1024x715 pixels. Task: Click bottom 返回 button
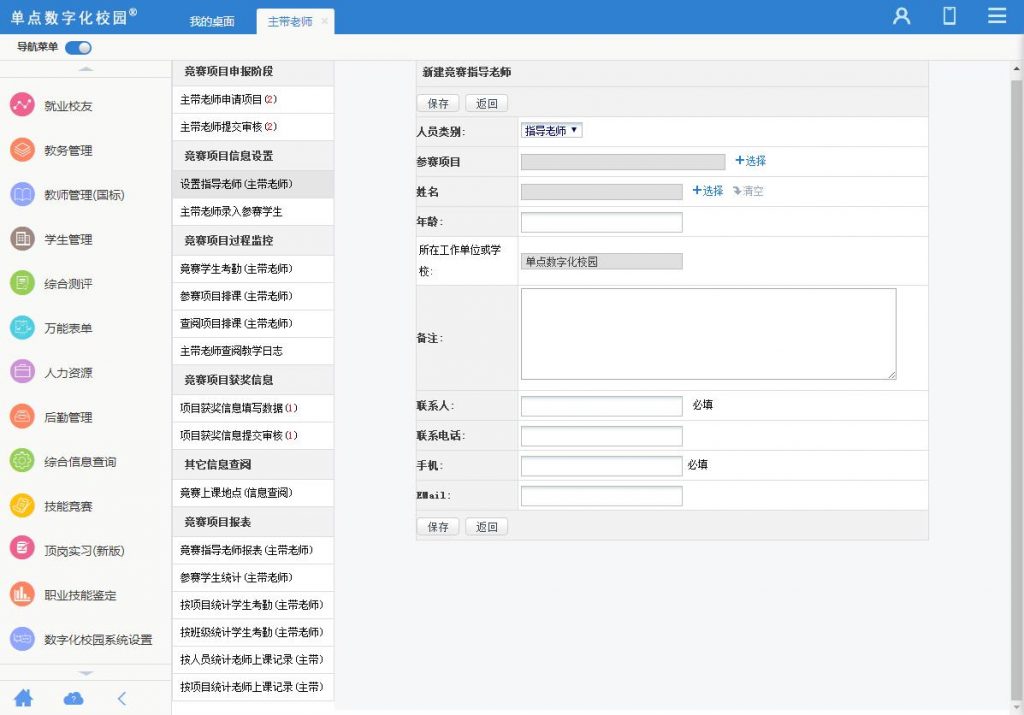[x=487, y=526]
